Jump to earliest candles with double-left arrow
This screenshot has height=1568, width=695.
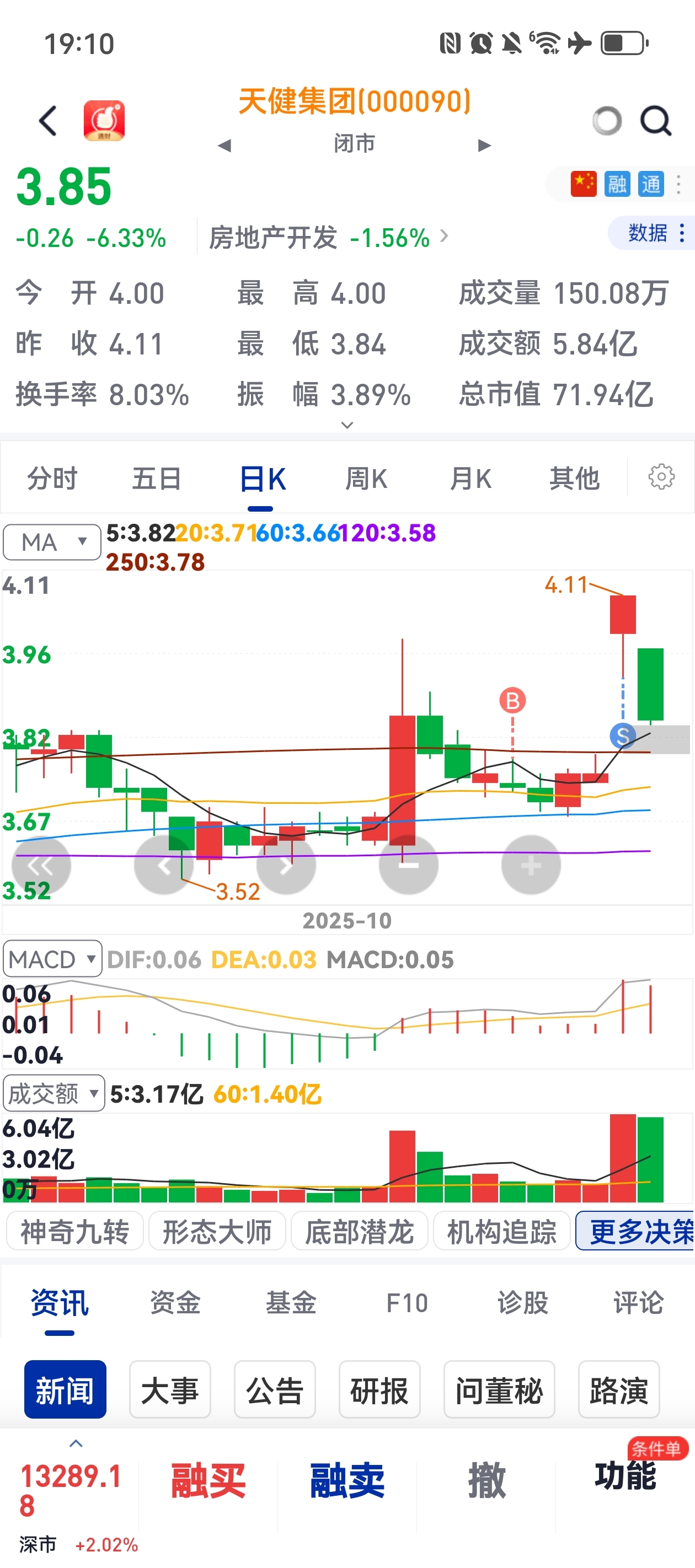(x=41, y=865)
